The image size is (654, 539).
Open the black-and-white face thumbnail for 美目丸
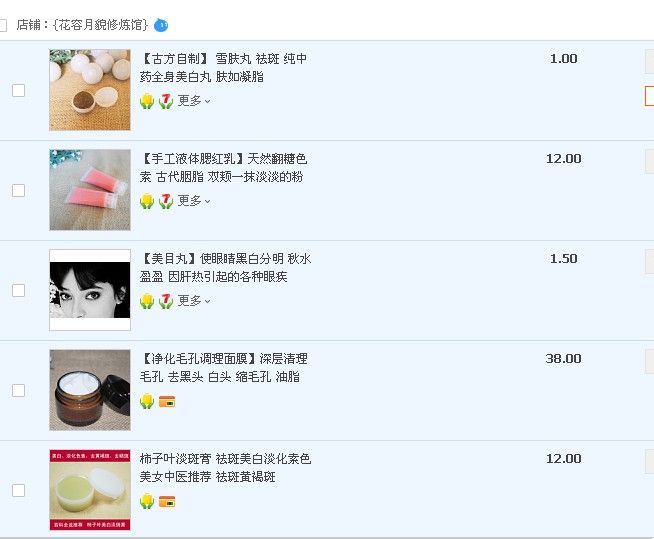(x=90, y=290)
